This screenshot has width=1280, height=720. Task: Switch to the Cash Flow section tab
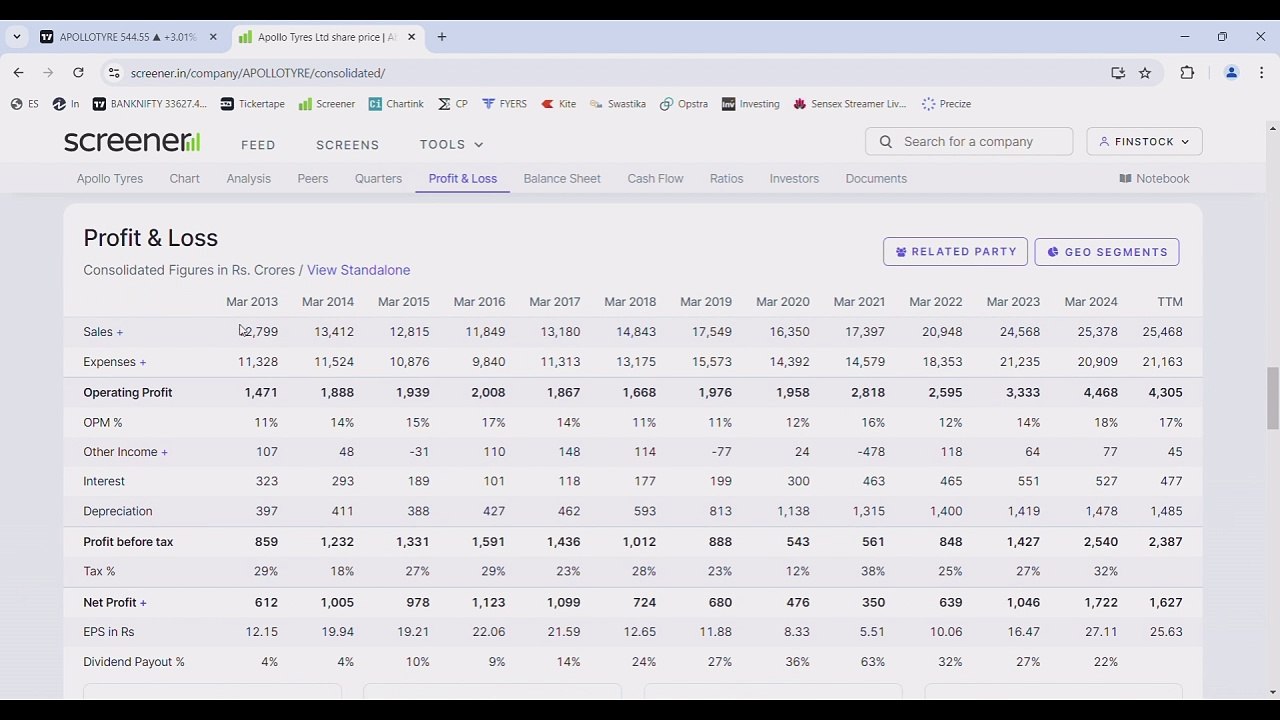(656, 179)
